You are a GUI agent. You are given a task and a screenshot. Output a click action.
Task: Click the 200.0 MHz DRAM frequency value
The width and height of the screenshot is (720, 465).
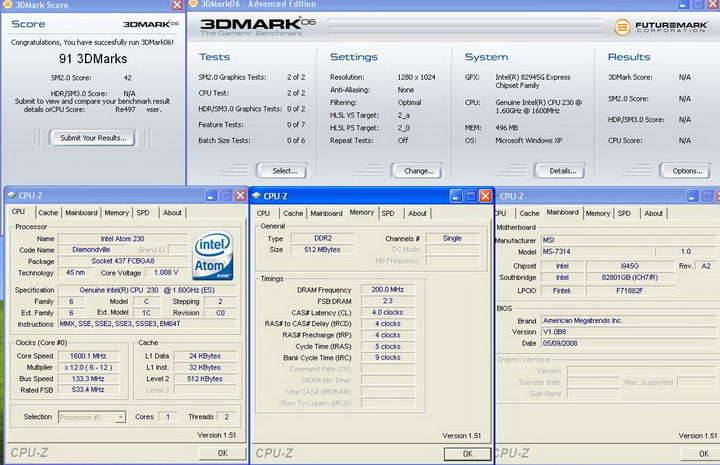(388, 290)
